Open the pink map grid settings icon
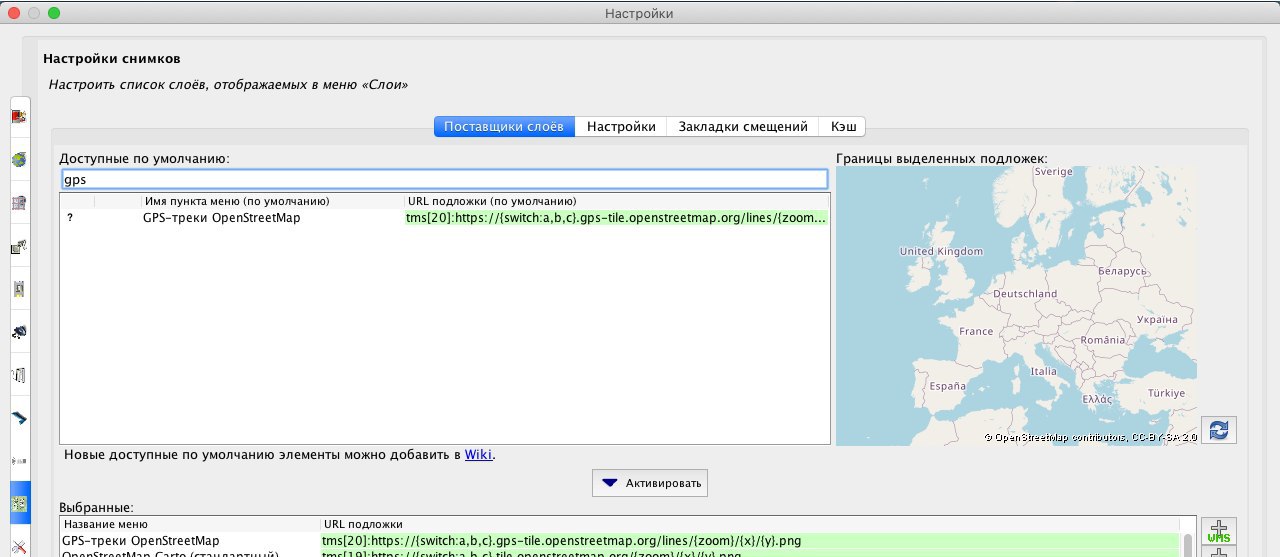 (18, 203)
